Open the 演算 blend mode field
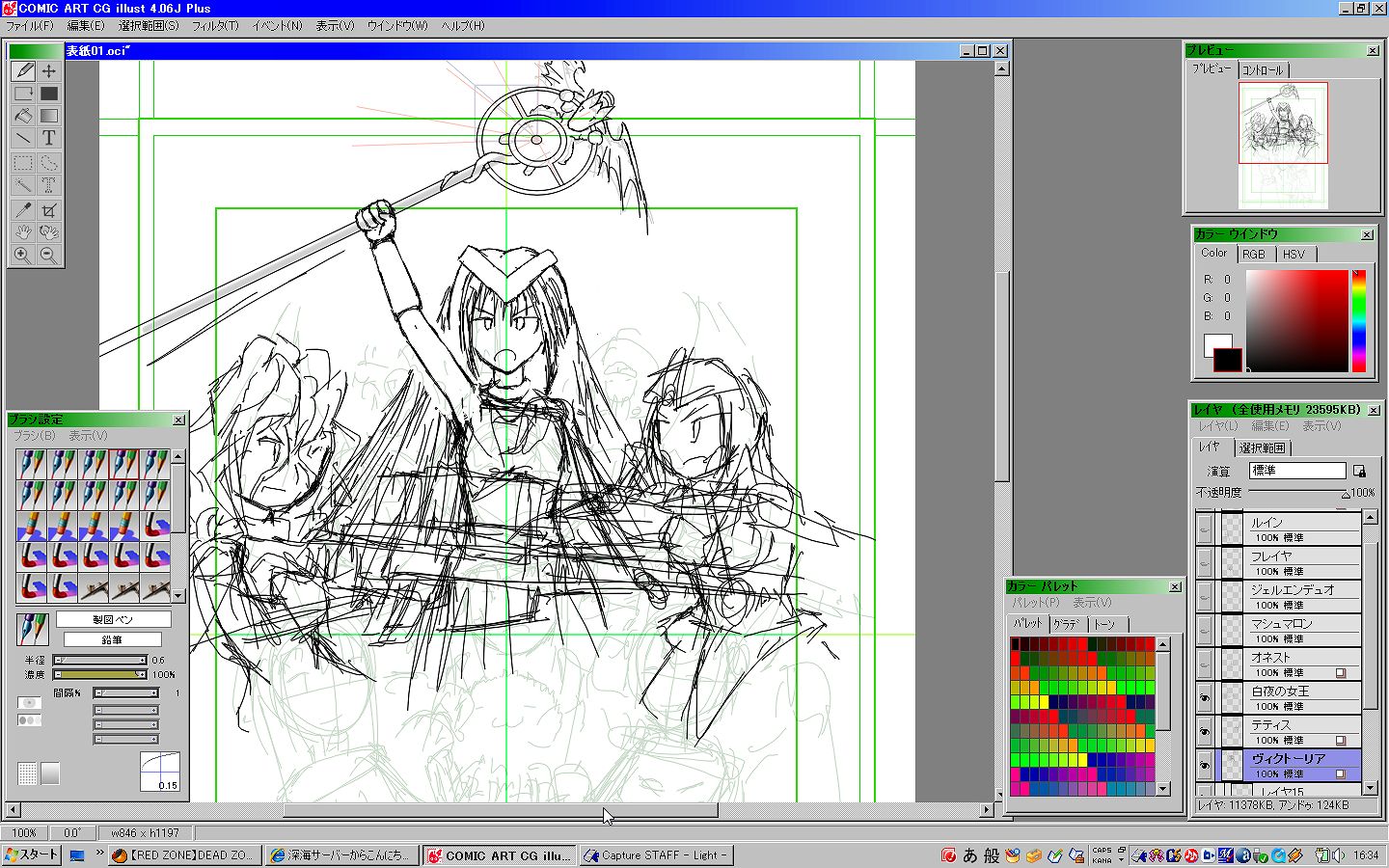Image resolution: width=1389 pixels, height=868 pixels. 1297,471
